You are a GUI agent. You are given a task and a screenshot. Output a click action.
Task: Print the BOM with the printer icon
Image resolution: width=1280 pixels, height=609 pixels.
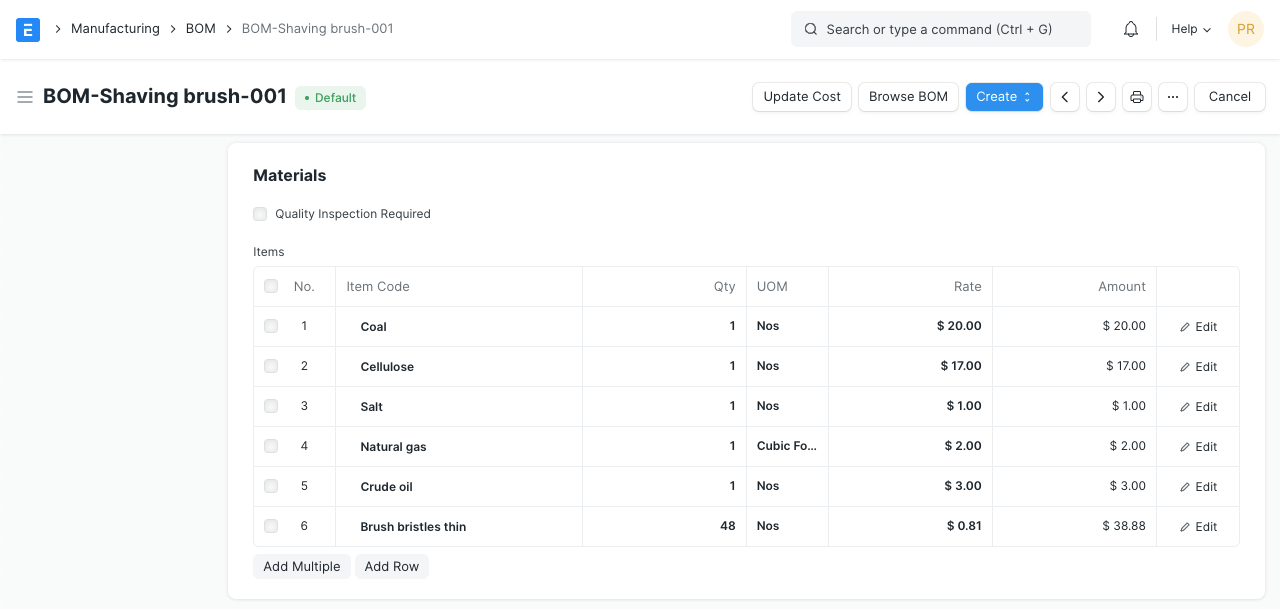(x=1136, y=97)
